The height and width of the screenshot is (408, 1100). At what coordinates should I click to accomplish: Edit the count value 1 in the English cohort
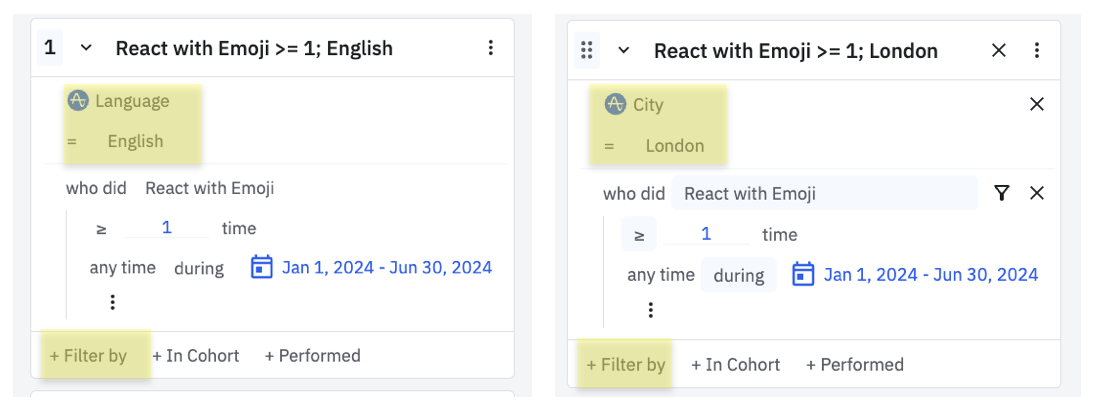point(167,228)
